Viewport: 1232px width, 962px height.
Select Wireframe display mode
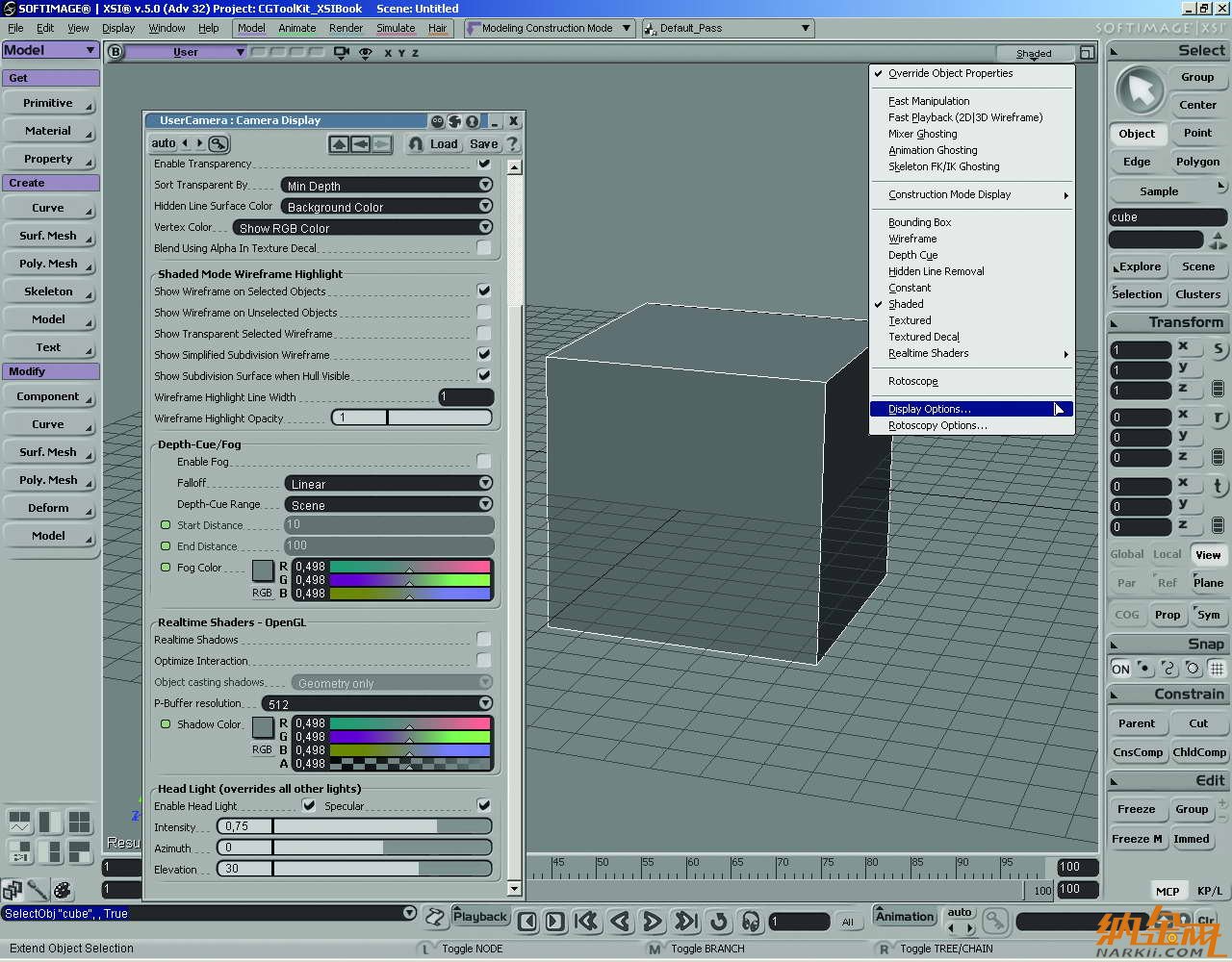[x=912, y=239]
